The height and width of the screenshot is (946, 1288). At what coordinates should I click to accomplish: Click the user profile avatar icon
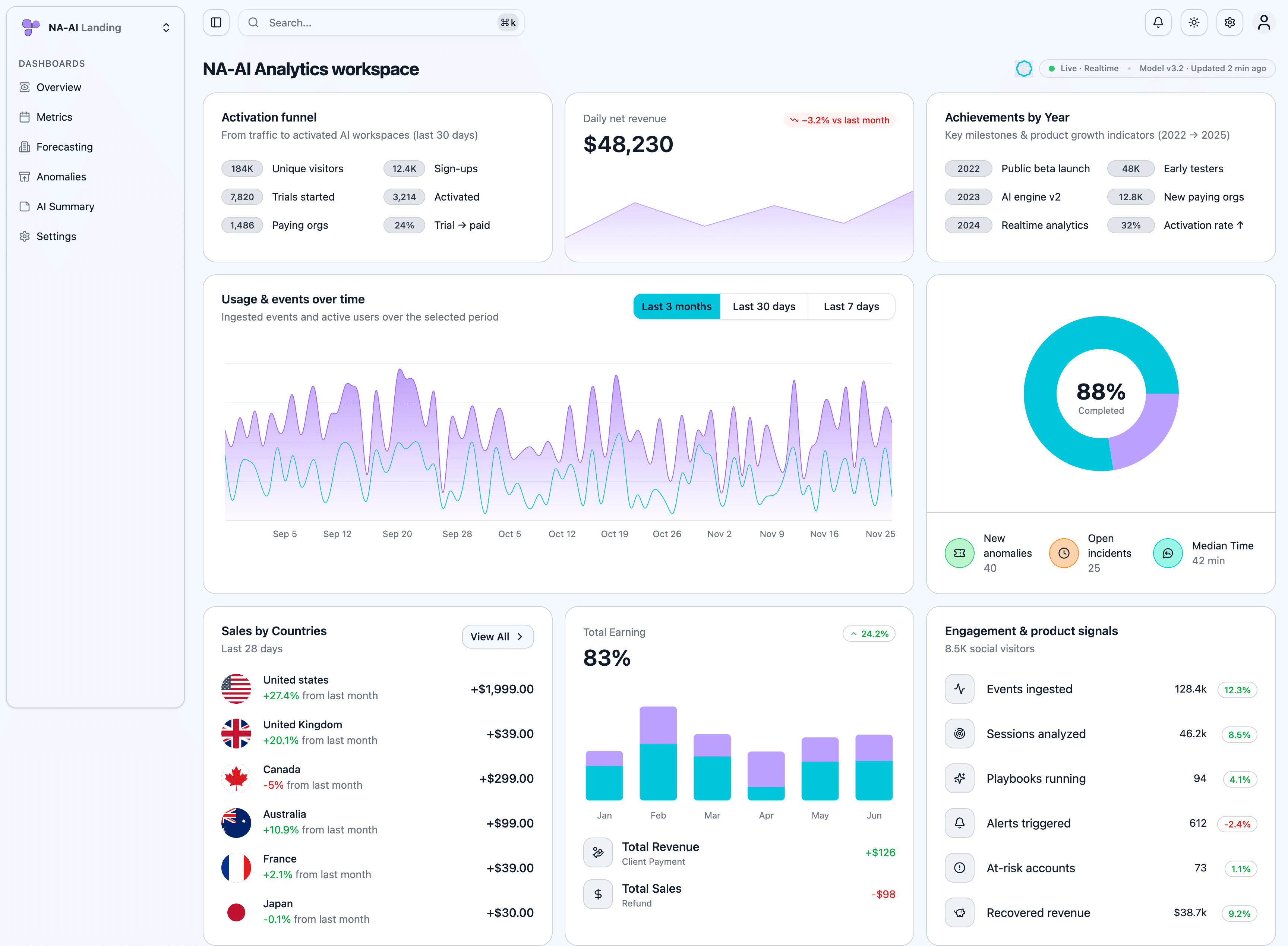pyautogui.click(x=1264, y=22)
